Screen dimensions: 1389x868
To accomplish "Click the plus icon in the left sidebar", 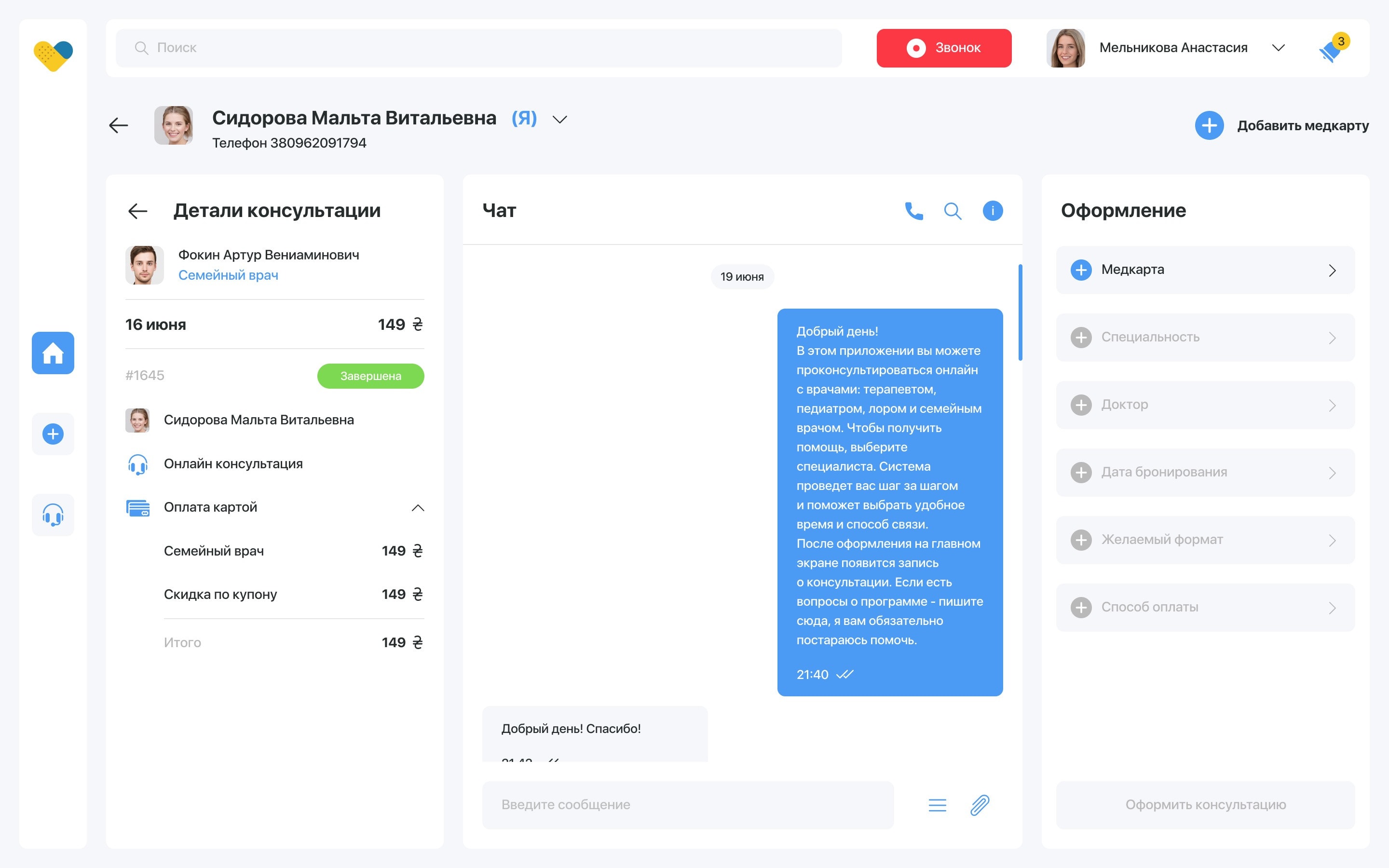I will (53, 434).
